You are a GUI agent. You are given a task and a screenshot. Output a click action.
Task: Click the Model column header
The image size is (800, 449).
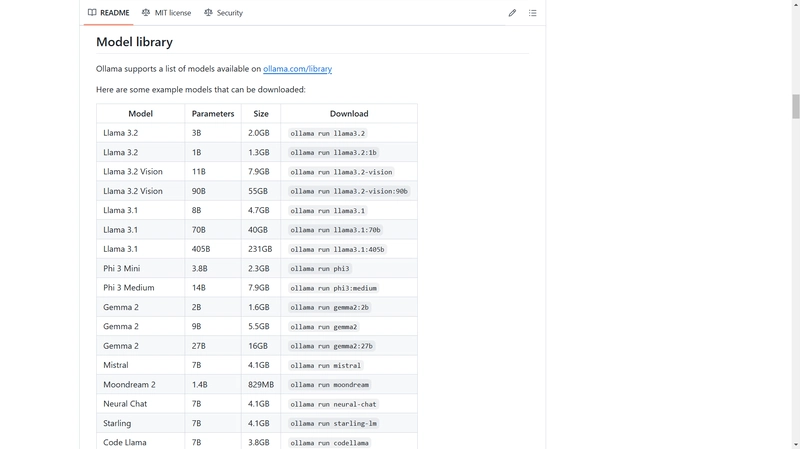coord(140,113)
